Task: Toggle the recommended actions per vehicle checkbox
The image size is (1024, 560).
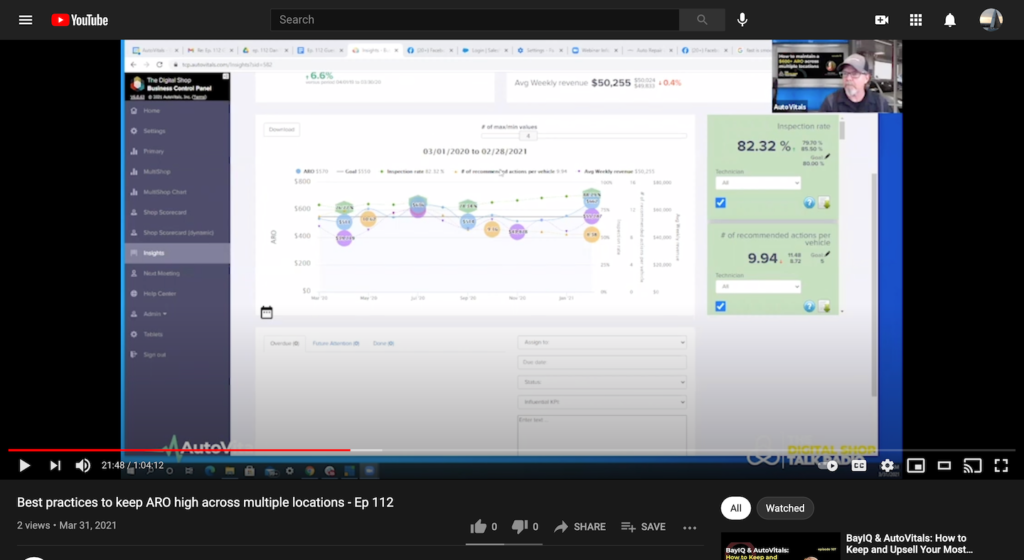Action: [x=720, y=306]
